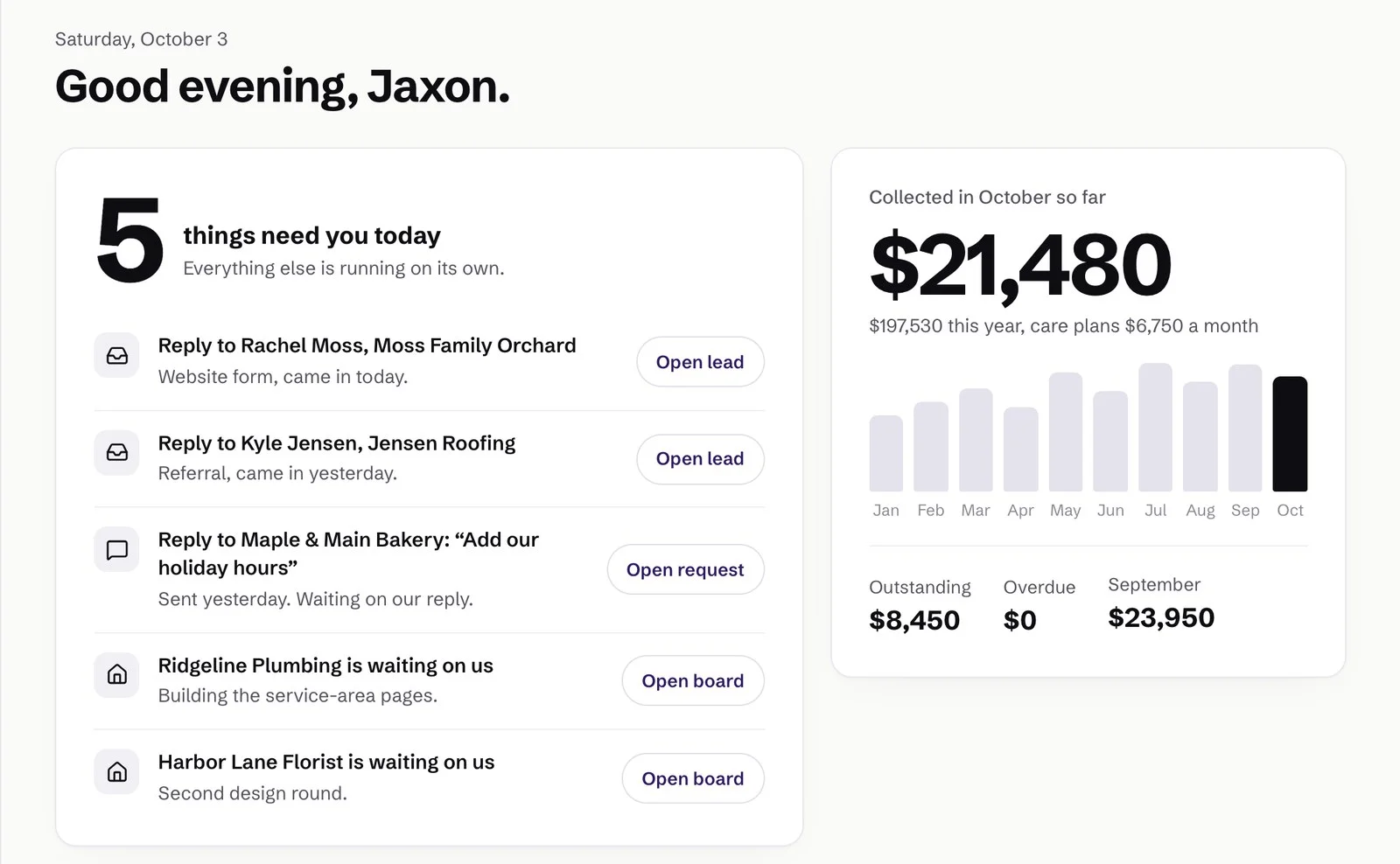Viewport: 1400px width, 864px height.
Task: Select the March bar in the chart
Action: [x=976, y=440]
